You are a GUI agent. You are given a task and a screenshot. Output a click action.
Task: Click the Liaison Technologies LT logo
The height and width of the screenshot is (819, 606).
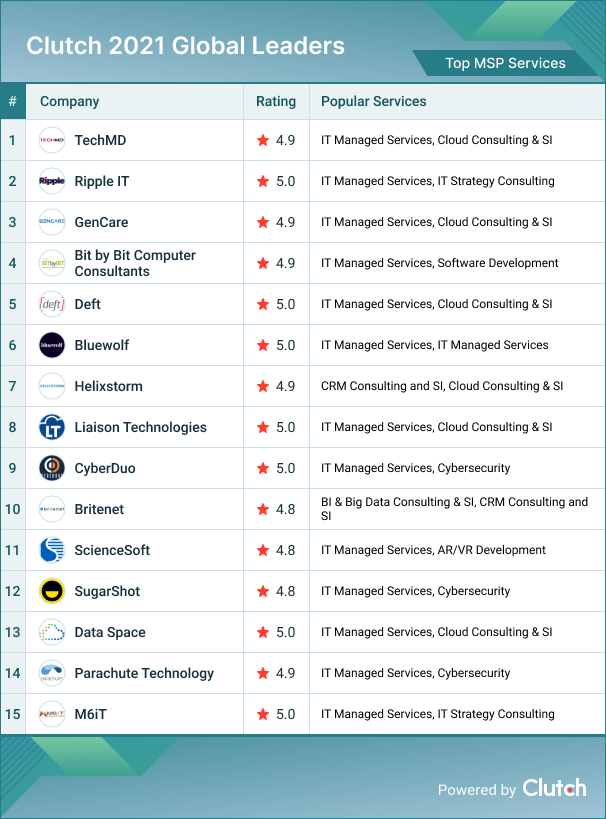click(x=52, y=427)
